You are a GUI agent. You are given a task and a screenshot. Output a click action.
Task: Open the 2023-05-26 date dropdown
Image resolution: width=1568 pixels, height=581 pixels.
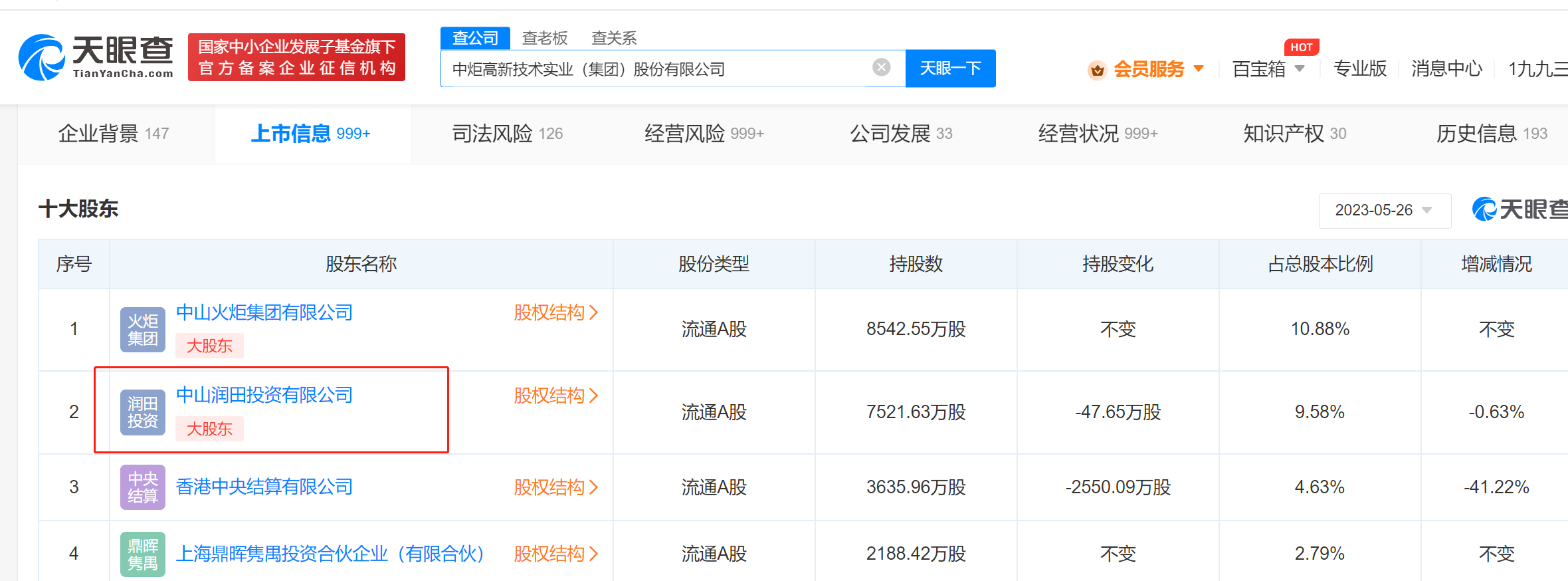(x=1385, y=211)
